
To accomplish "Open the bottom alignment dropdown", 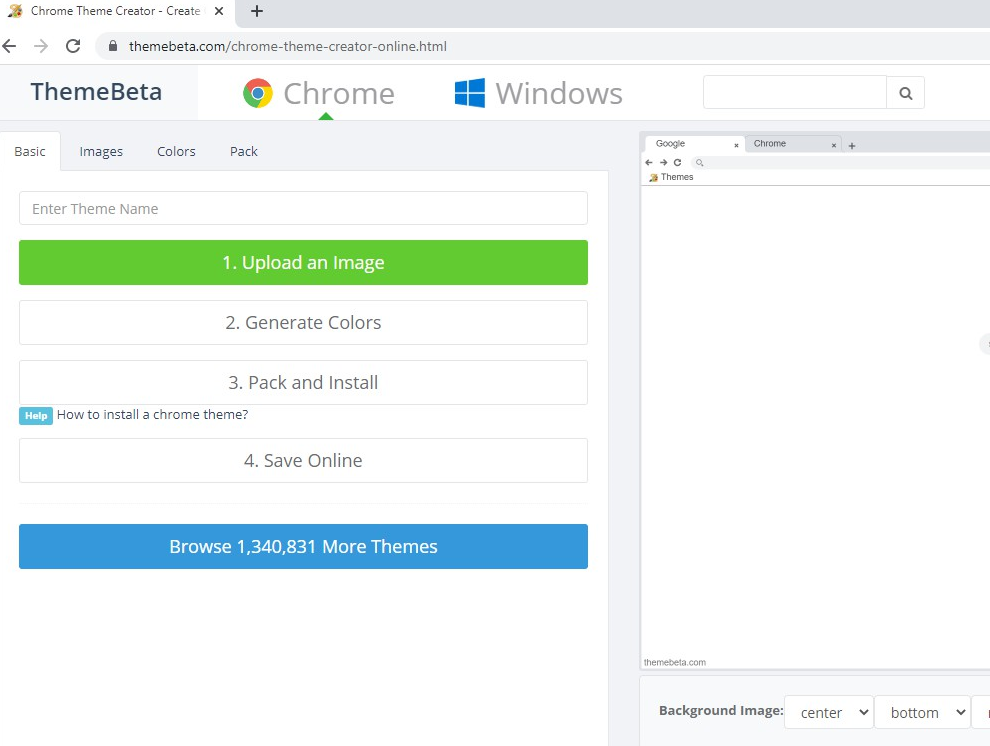I will pos(922,712).
